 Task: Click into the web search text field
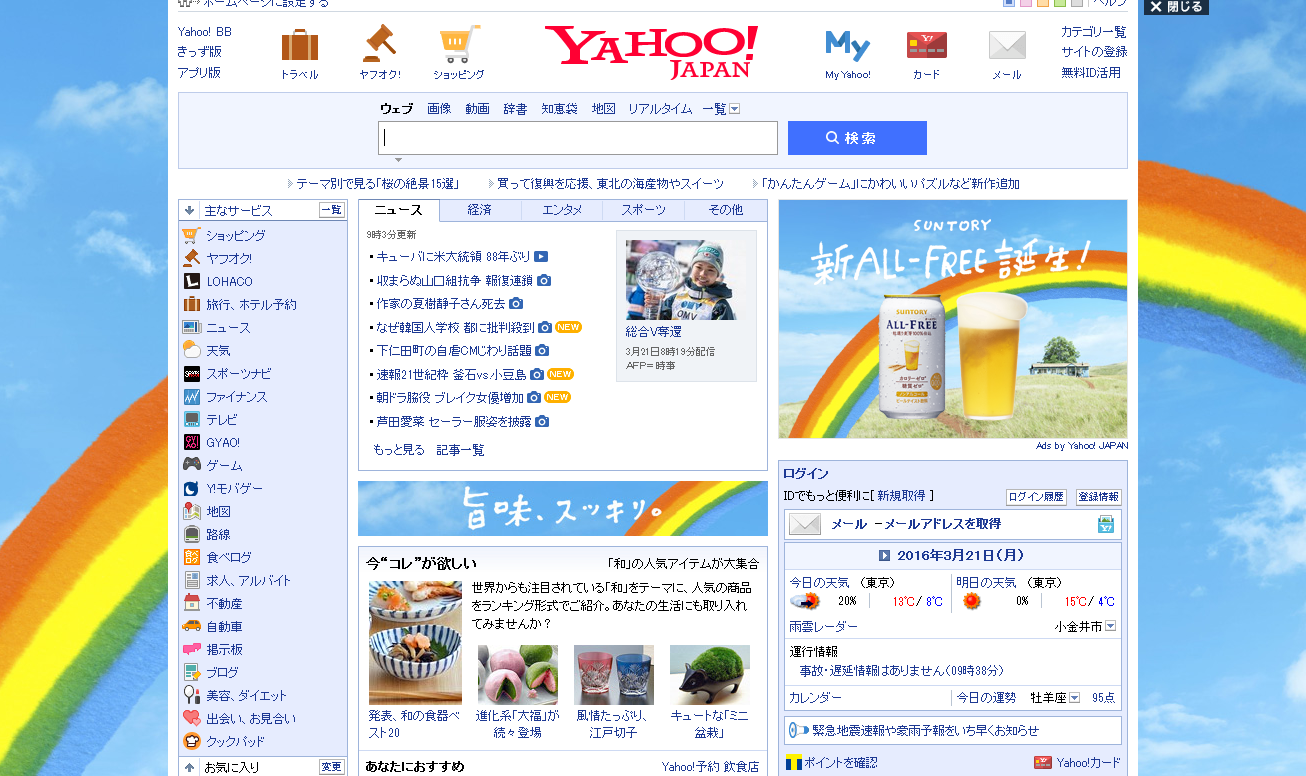pyautogui.click(x=578, y=138)
